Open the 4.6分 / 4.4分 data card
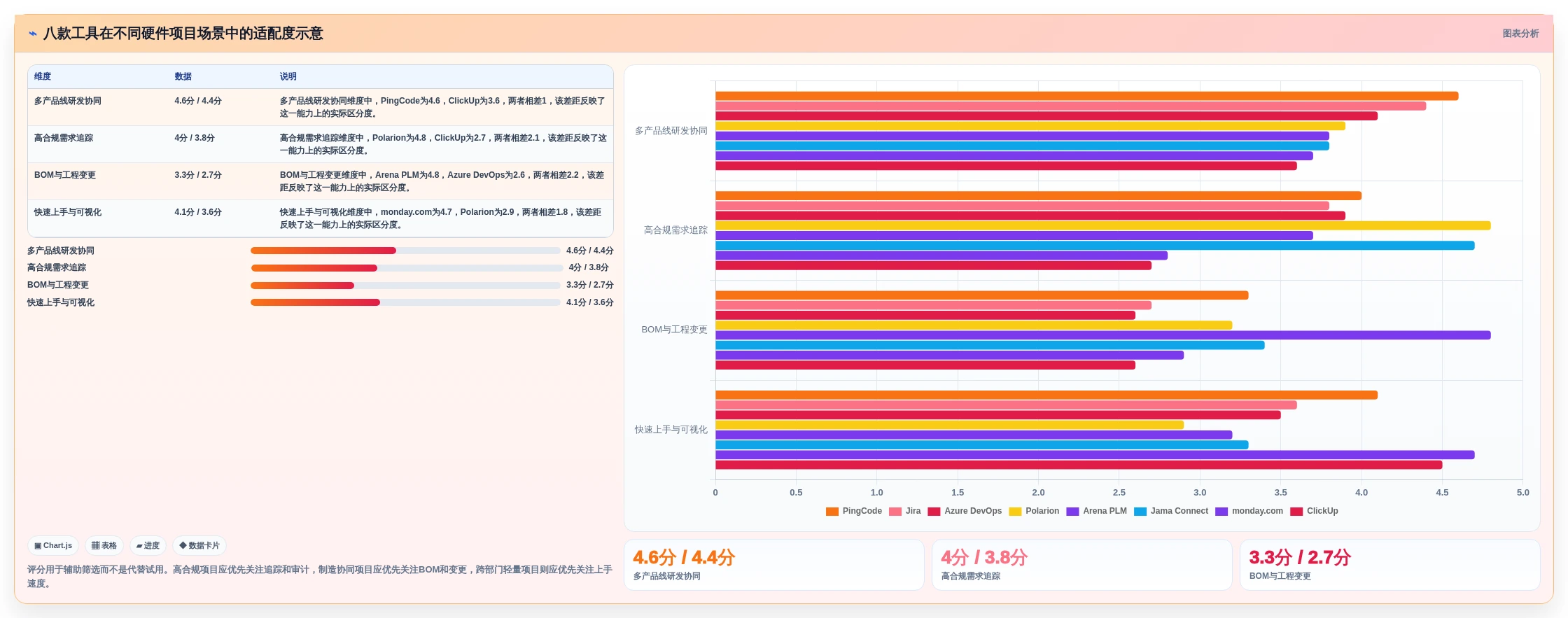 point(774,565)
